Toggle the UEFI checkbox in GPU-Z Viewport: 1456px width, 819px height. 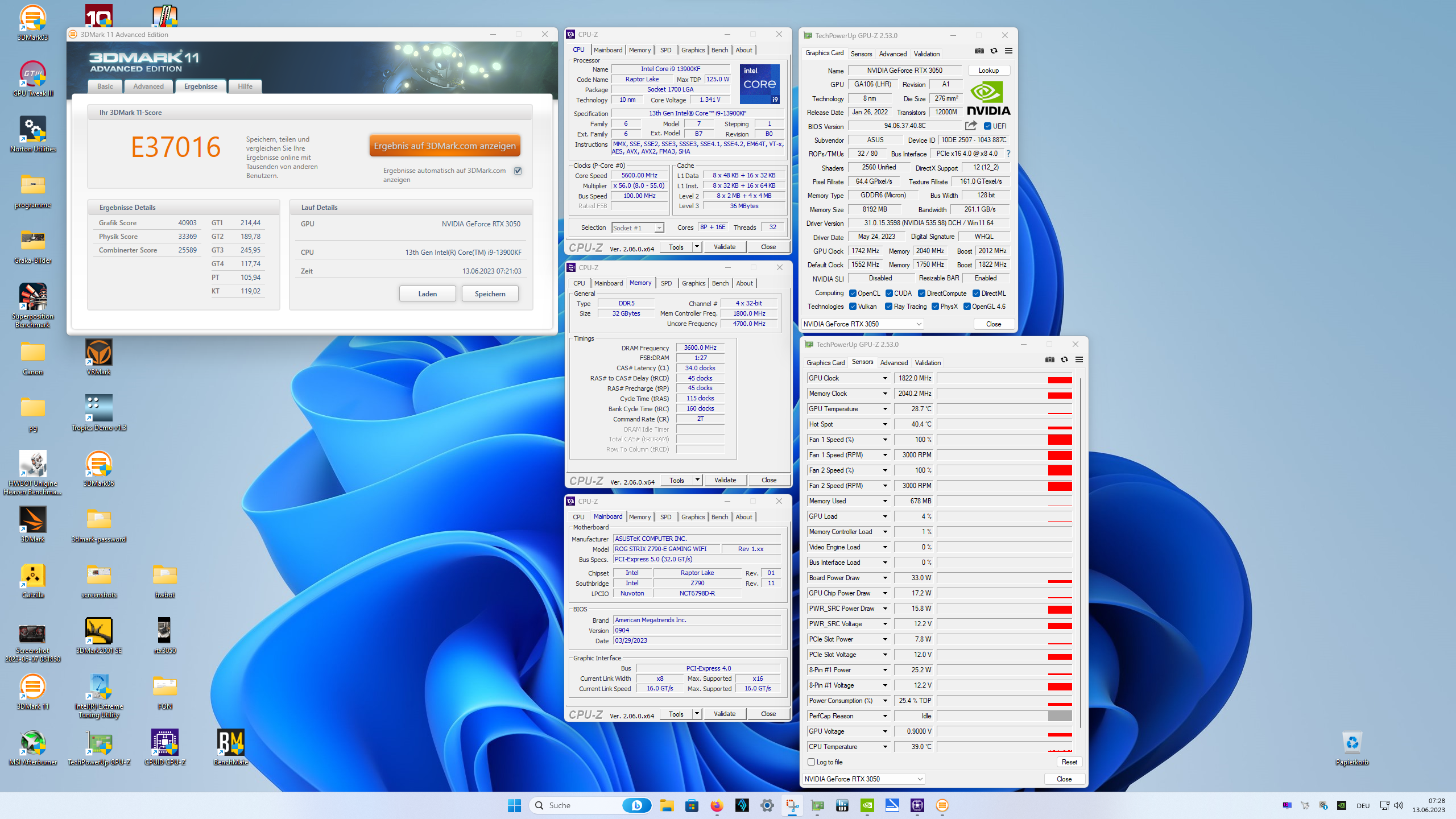coord(987,126)
